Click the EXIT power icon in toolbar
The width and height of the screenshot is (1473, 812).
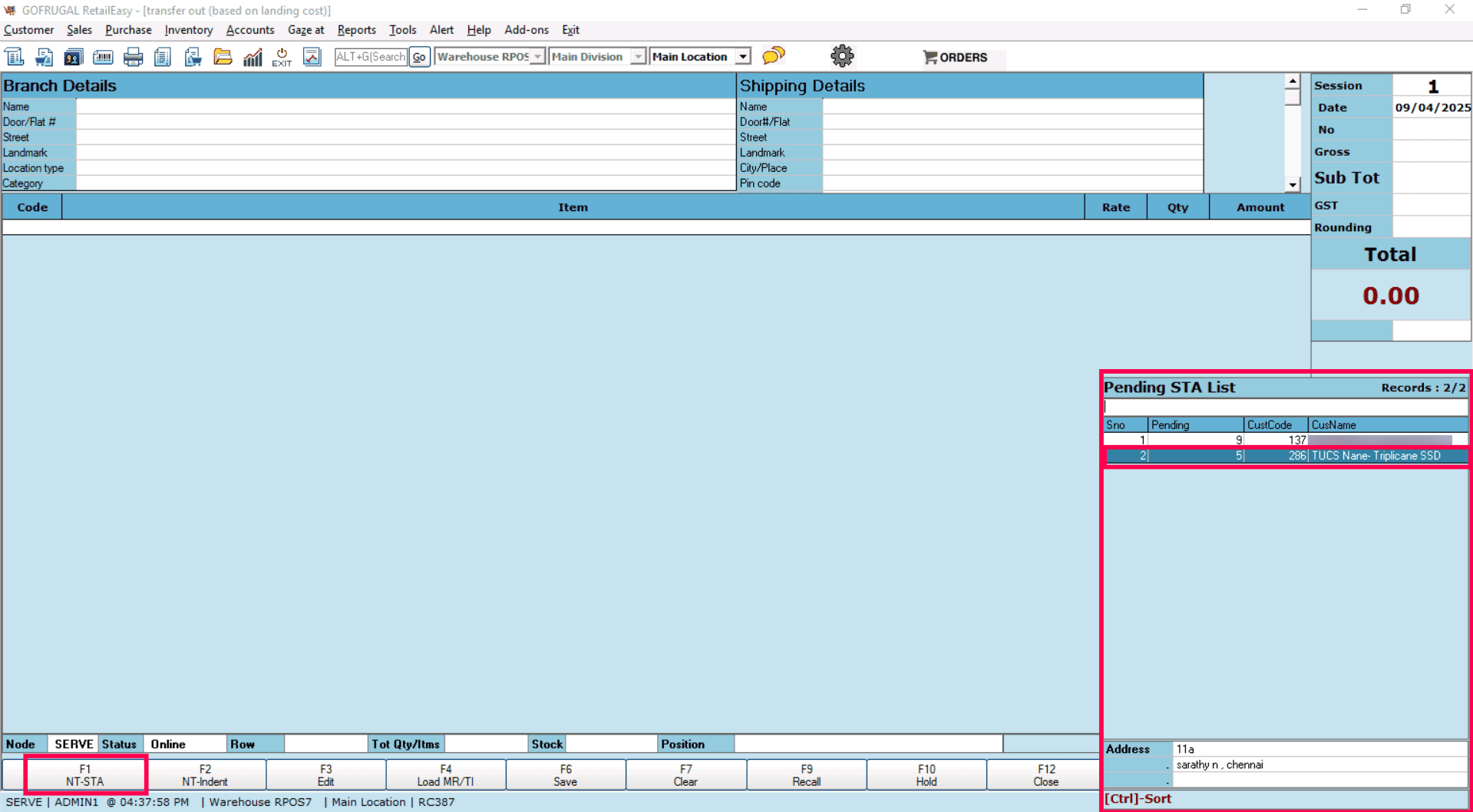click(282, 57)
